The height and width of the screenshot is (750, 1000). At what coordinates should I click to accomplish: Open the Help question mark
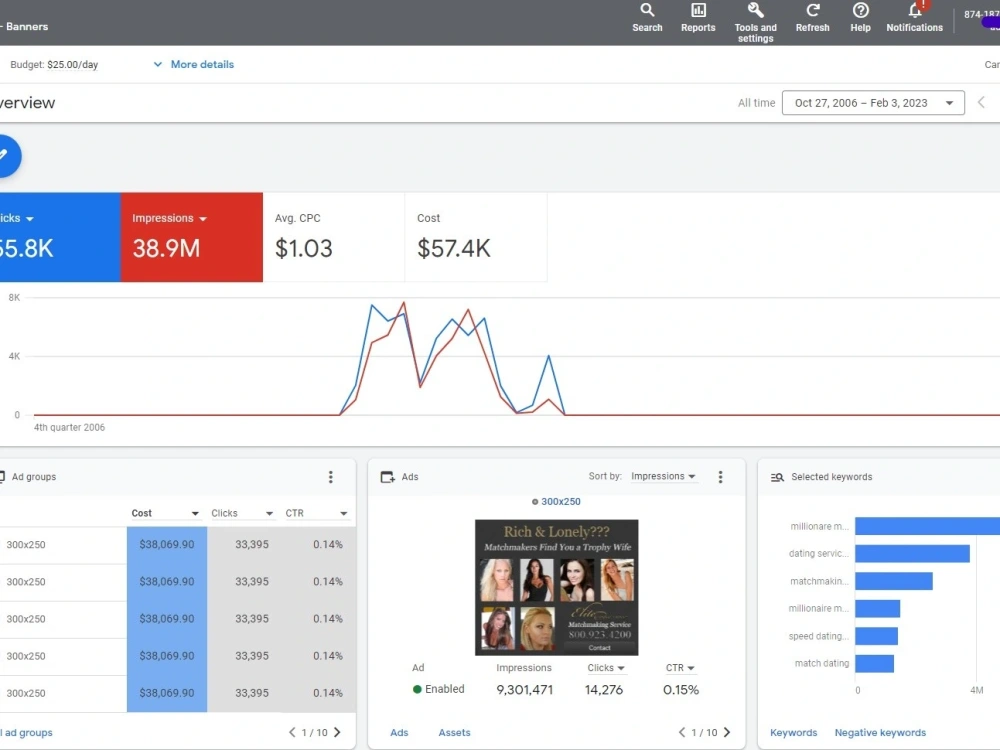860,18
